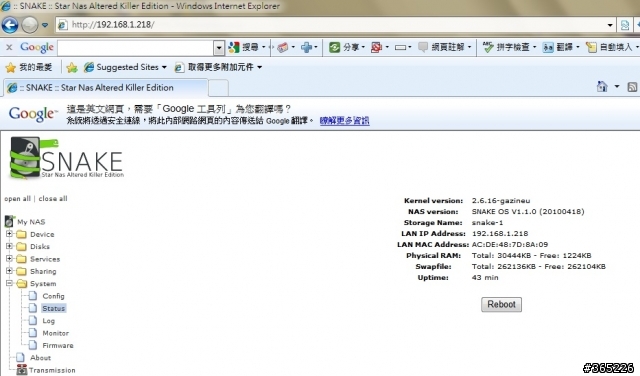The image size is (640, 376).
Task: Click the Device folder icon
Action: click(x=21, y=234)
